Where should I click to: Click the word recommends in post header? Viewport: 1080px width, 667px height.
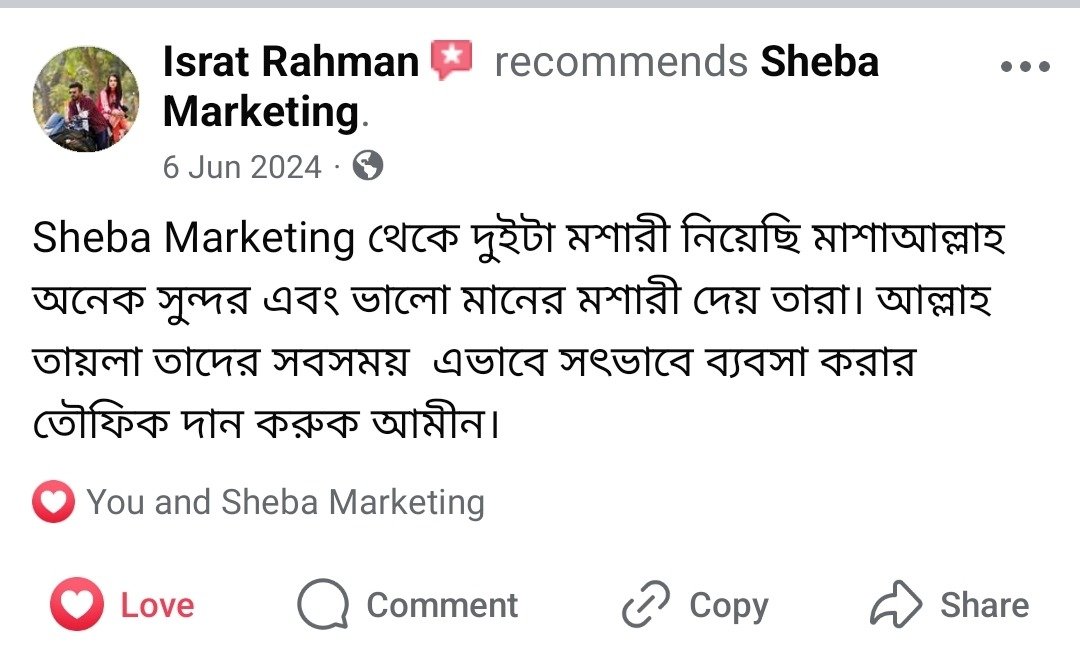(x=621, y=63)
